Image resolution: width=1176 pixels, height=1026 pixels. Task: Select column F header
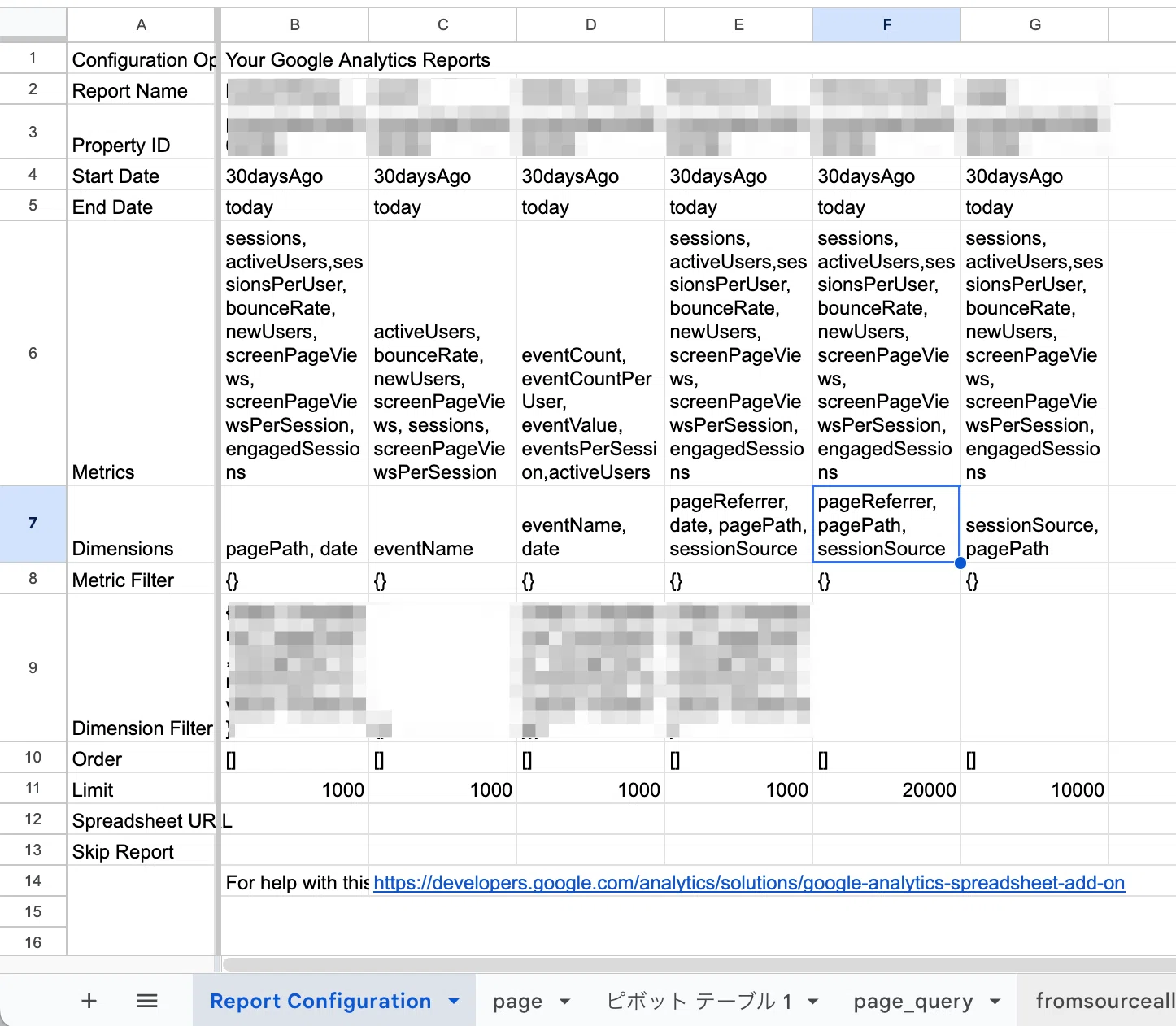887,25
